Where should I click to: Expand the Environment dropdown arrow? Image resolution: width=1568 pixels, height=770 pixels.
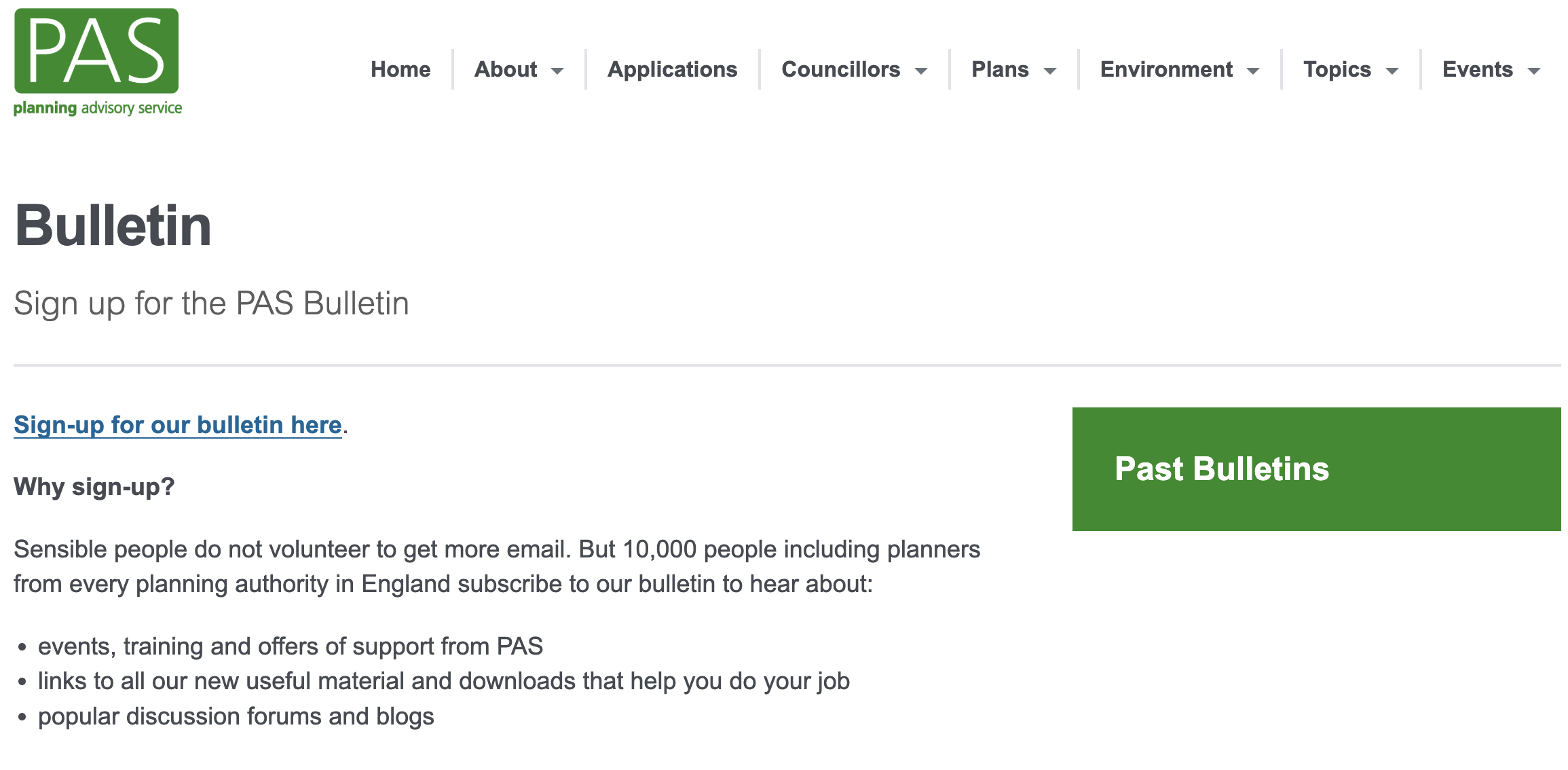tap(1253, 71)
